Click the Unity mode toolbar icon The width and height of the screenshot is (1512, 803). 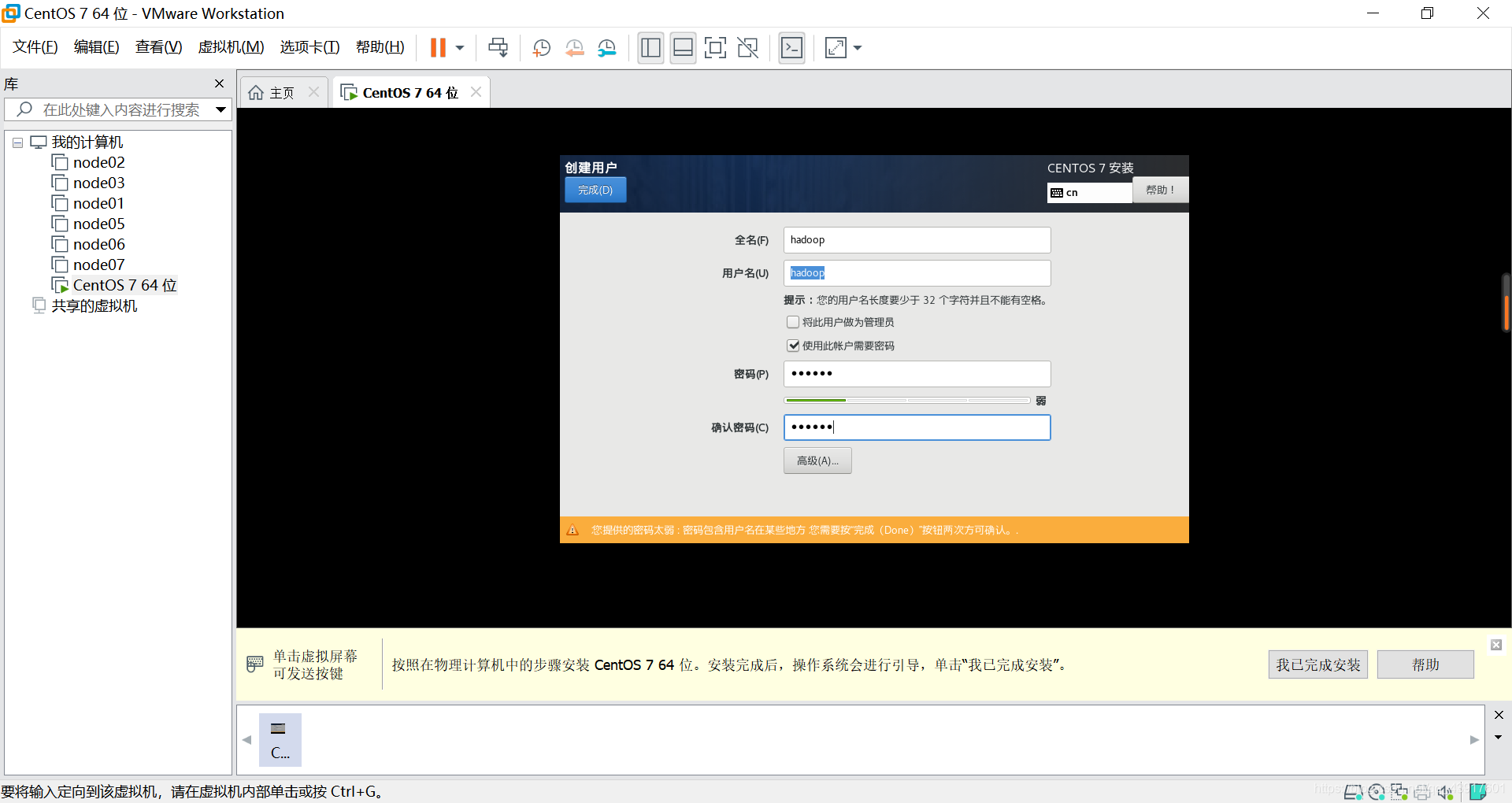pos(747,48)
